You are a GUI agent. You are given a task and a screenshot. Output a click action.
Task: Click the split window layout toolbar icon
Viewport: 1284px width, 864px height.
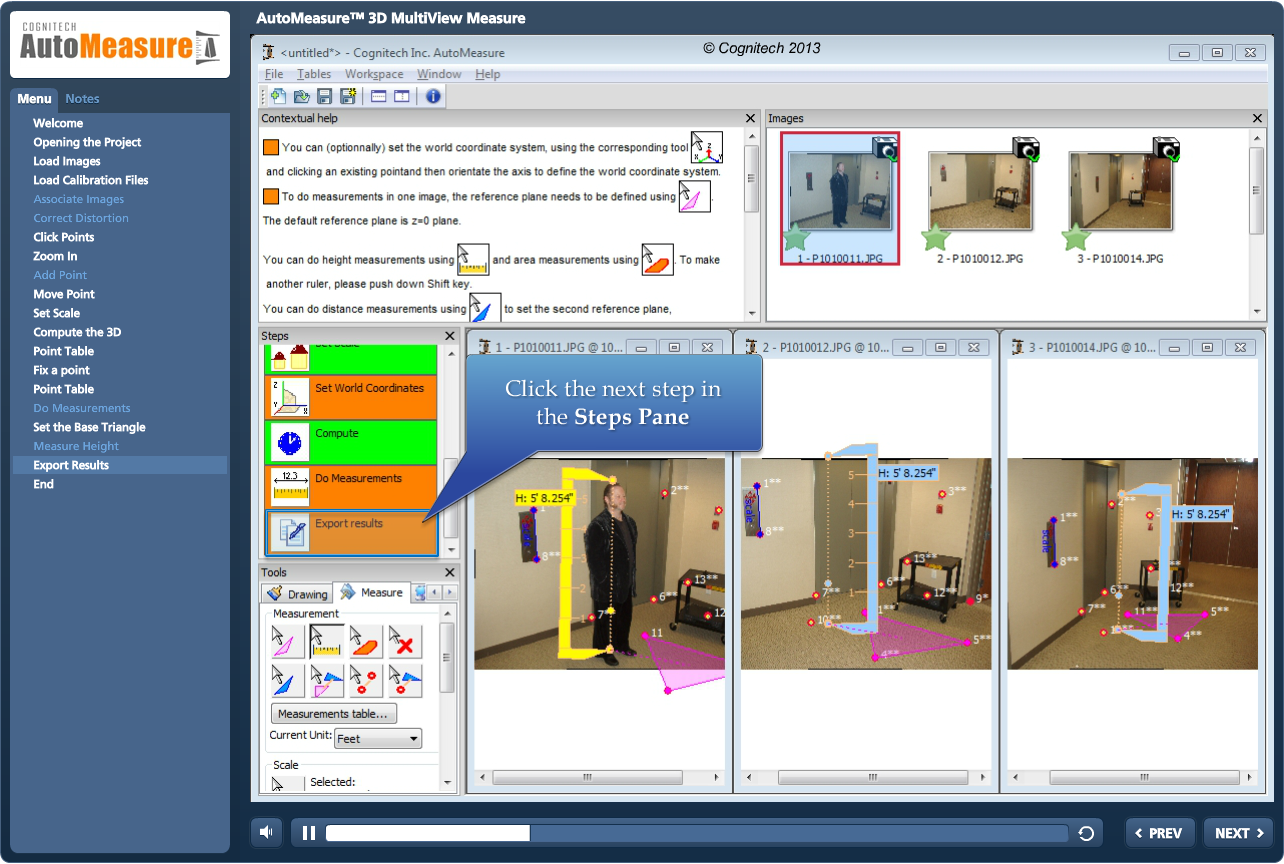[x=401, y=96]
